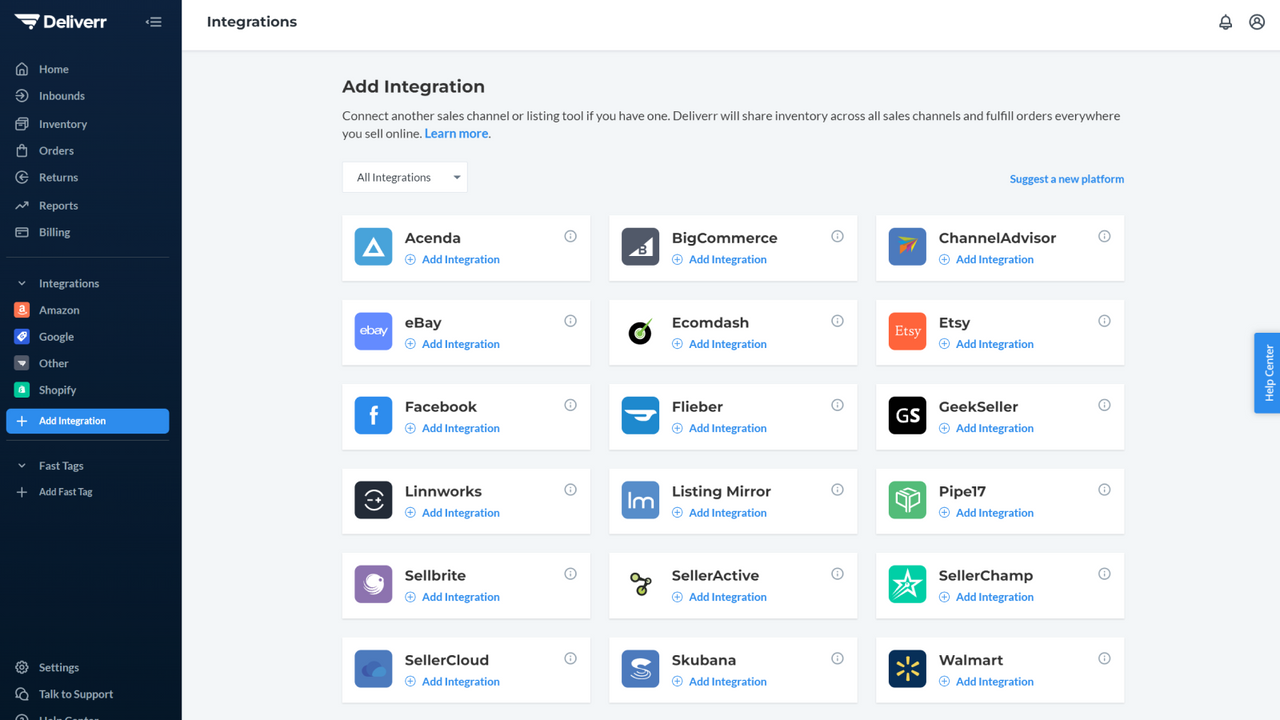
Task: Click the Flieber logo icon
Action: coord(640,416)
